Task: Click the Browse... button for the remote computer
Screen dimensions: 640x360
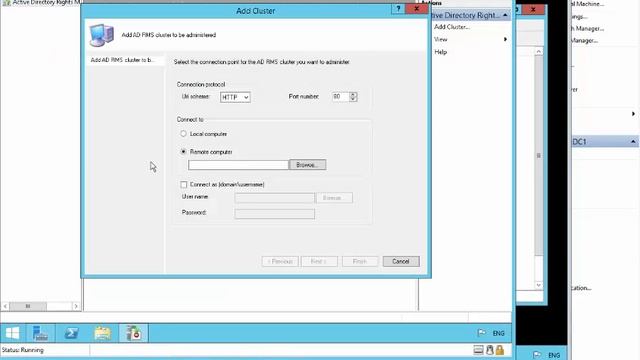Action: coord(307,165)
